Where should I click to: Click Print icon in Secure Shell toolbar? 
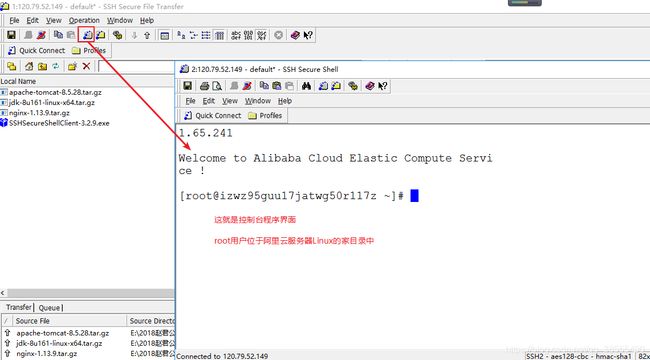[204, 86]
